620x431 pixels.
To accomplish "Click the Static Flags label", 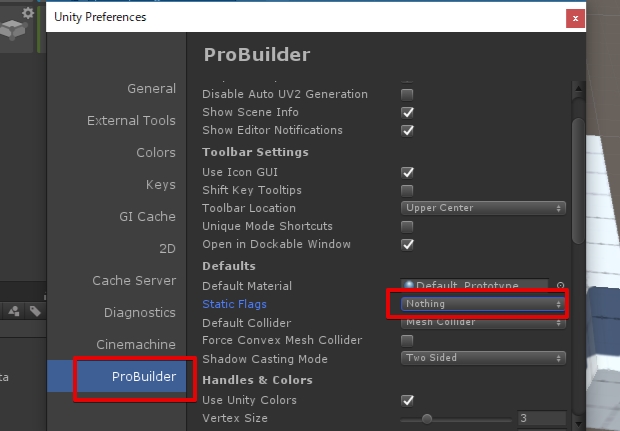I will (x=234, y=304).
